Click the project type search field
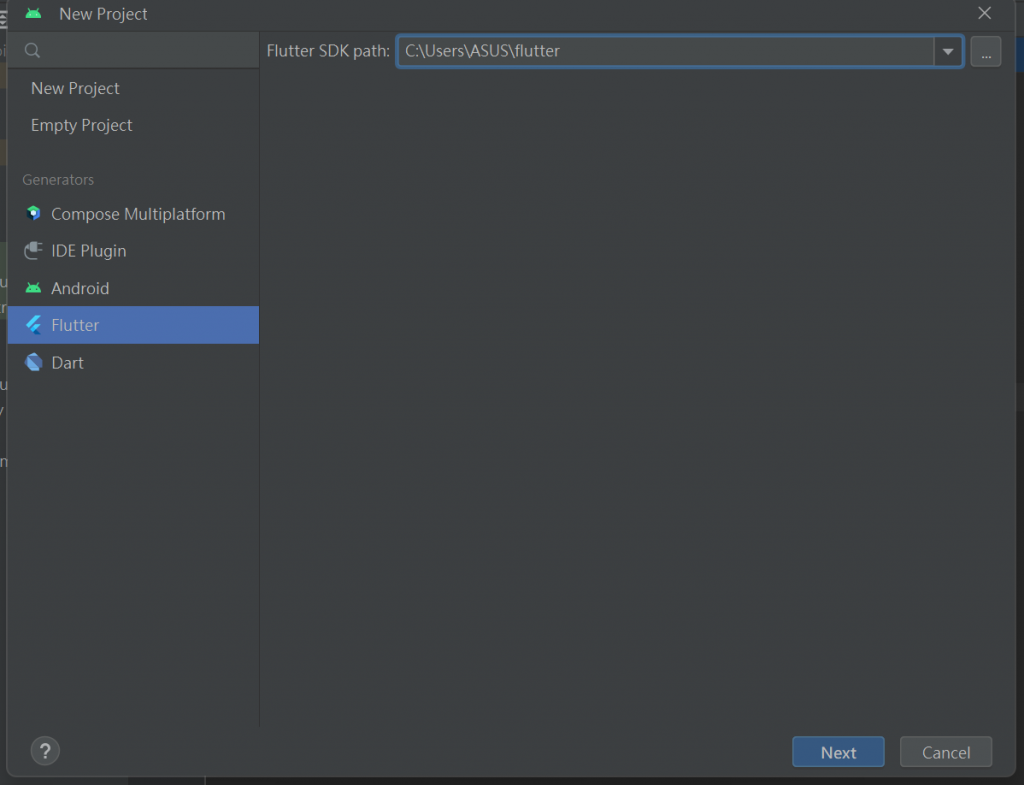Viewport: 1024px width, 785px height. coord(133,50)
